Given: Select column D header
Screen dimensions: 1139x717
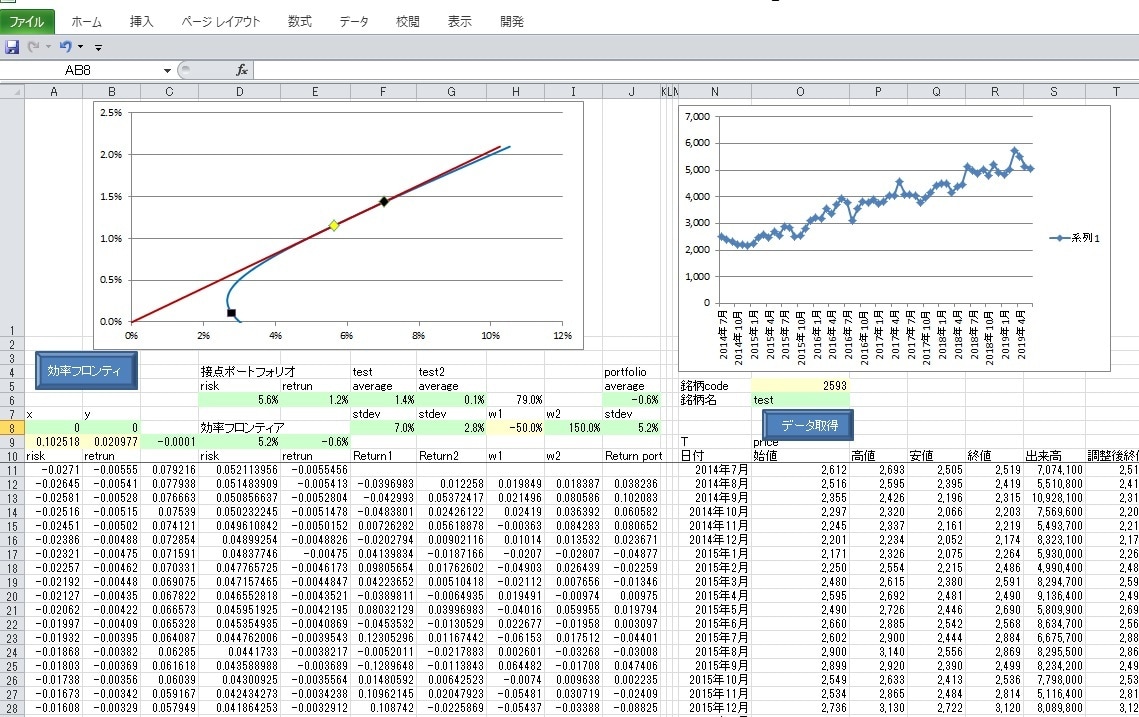Looking at the screenshot, I should [x=239, y=92].
